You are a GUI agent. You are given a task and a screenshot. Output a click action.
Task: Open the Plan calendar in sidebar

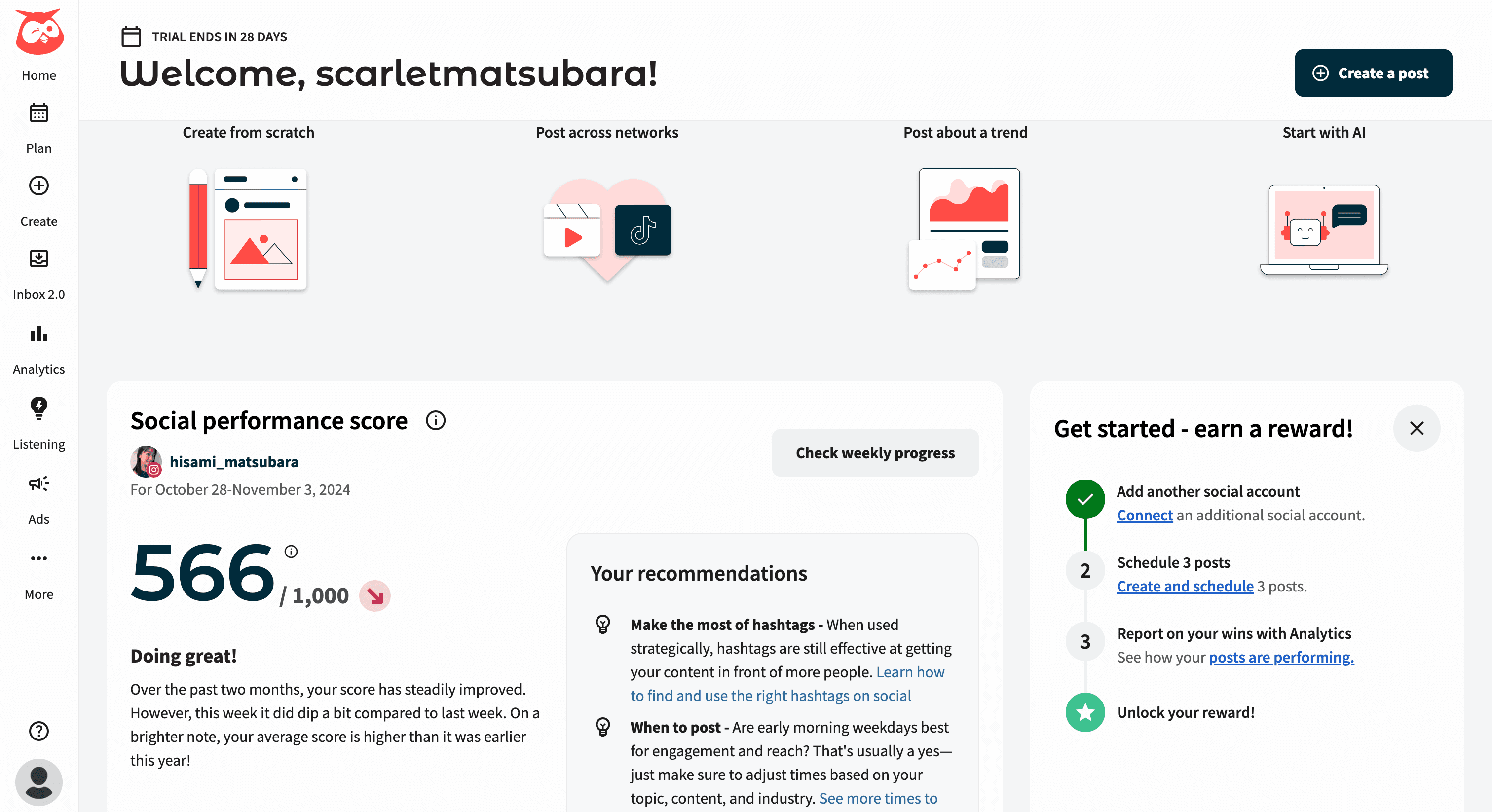pyautogui.click(x=39, y=113)
